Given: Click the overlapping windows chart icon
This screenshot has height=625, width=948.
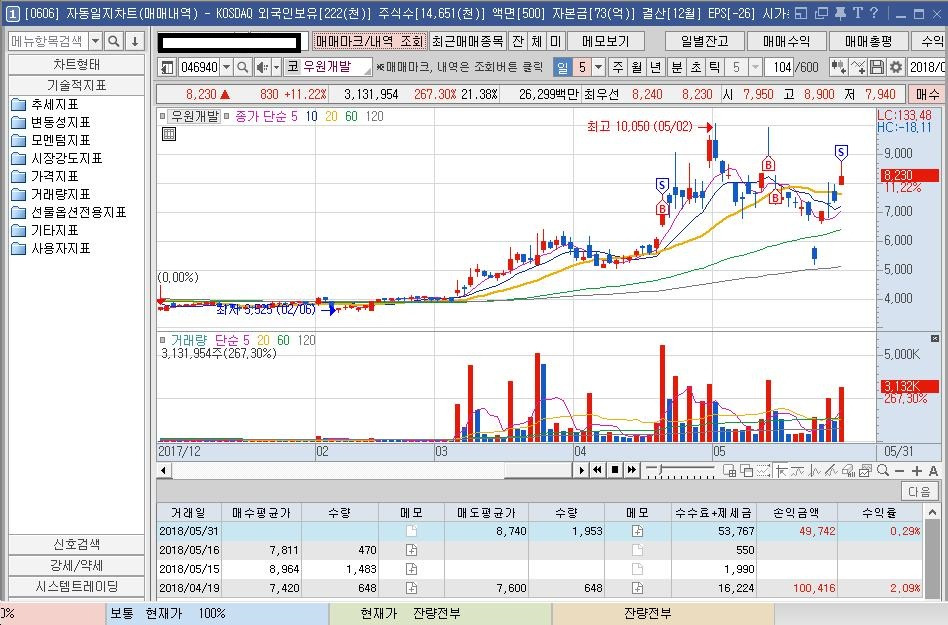Looking at the screenshot, I should 747,470.
